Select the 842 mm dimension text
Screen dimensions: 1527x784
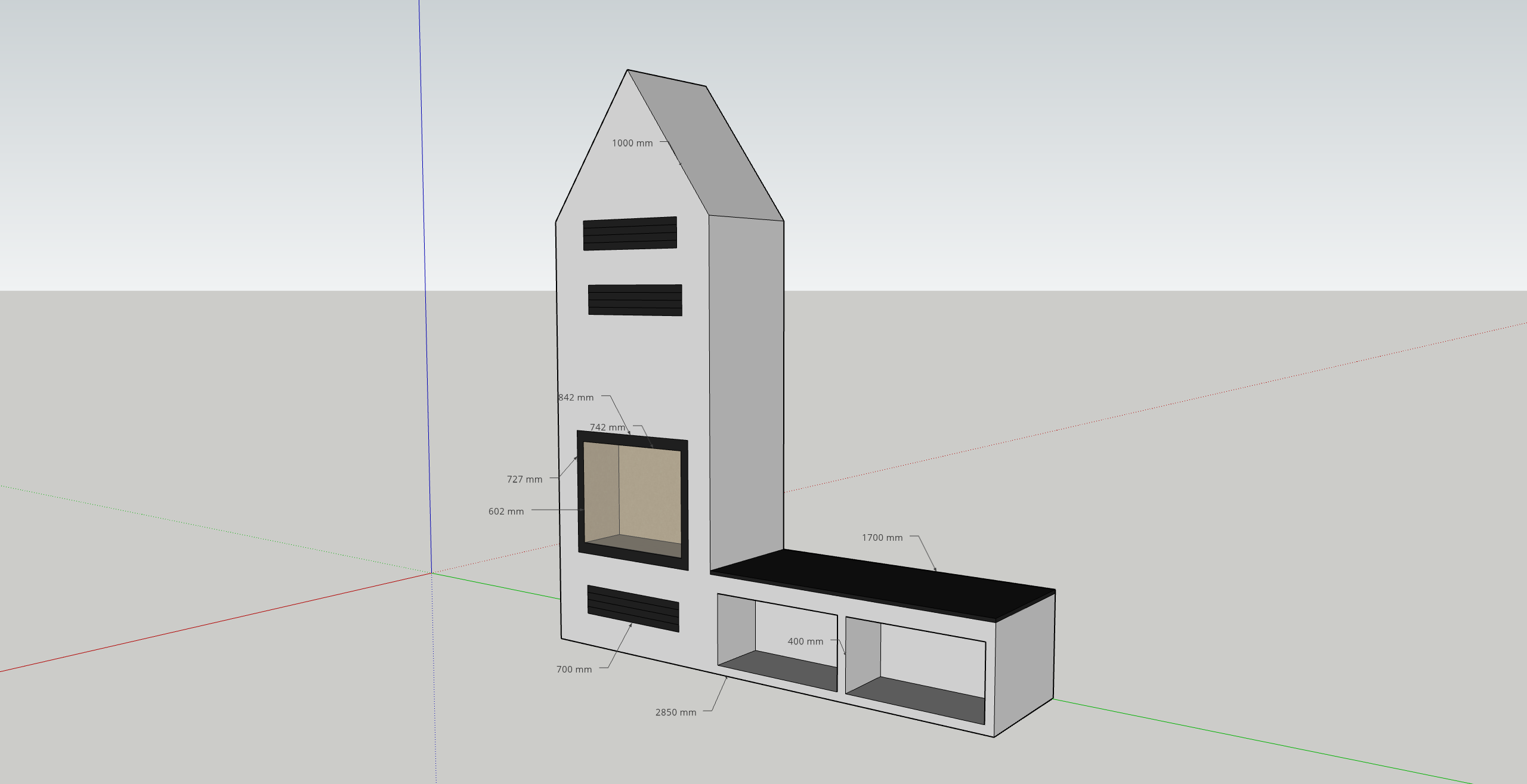point(576,398)
